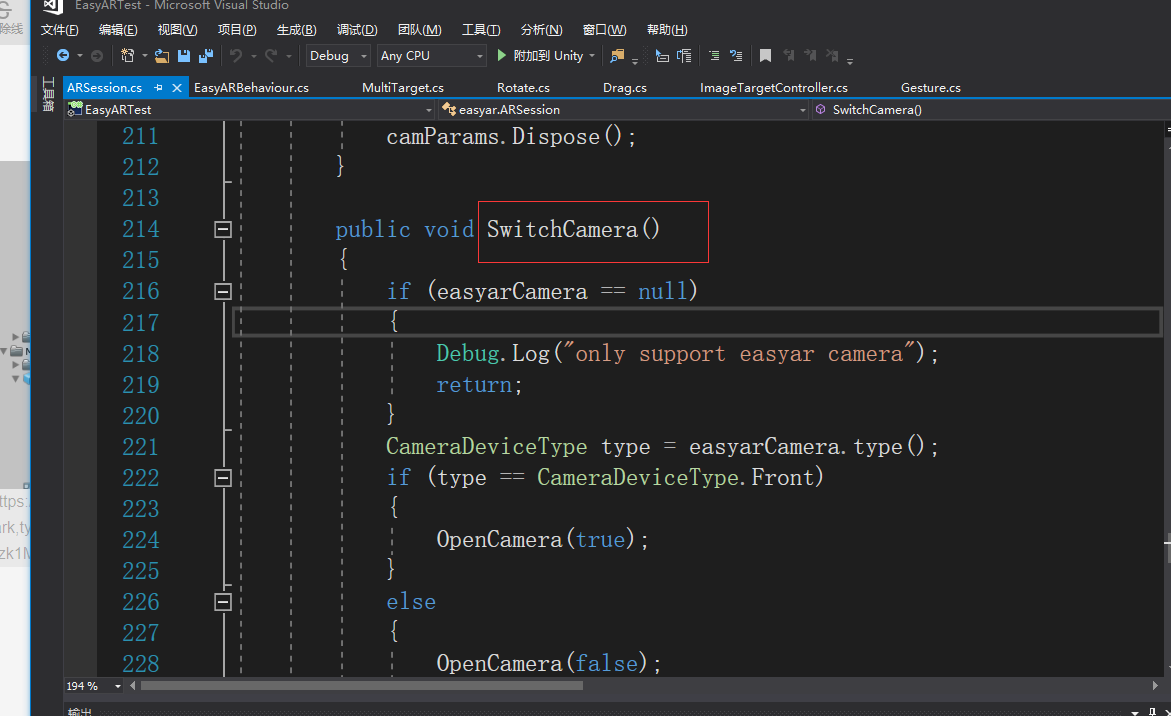Click the Next Bookmark icon
This screenshot has height=716, width=1171.
pyautogui.click(x=810, y=55)
